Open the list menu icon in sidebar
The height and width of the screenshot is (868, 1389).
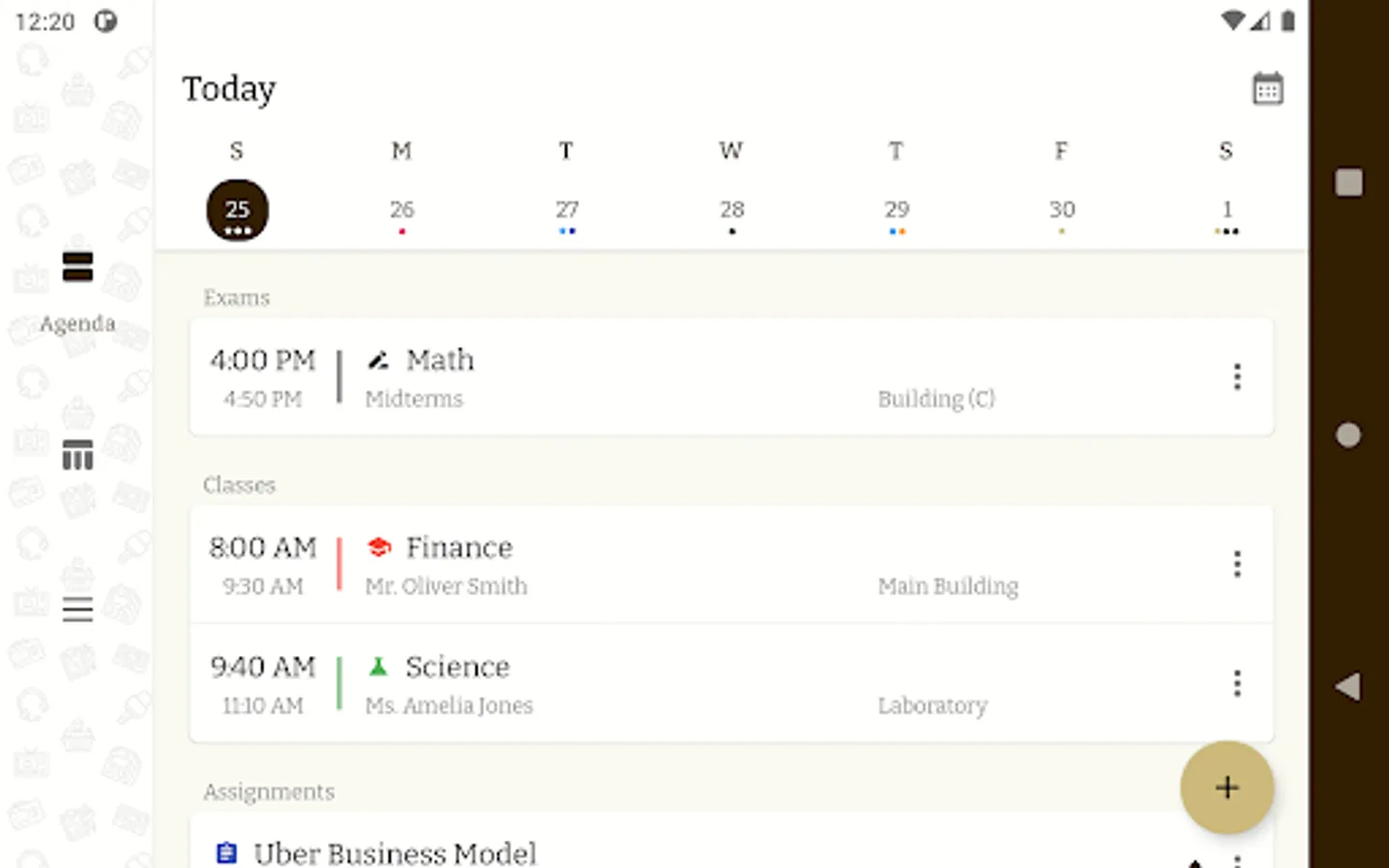coord(77,609)
